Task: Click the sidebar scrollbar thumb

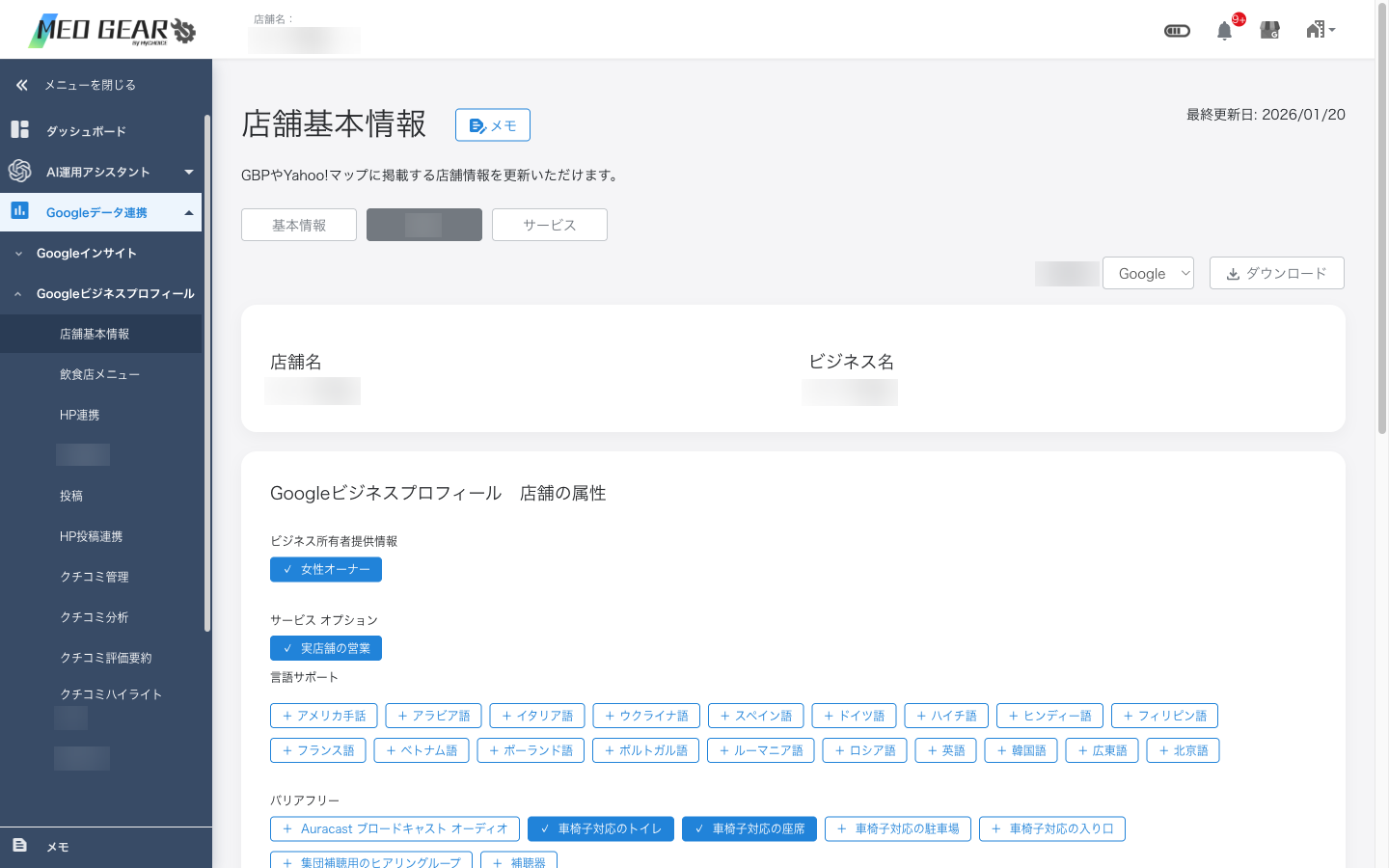Action: [x=206, y=374]
